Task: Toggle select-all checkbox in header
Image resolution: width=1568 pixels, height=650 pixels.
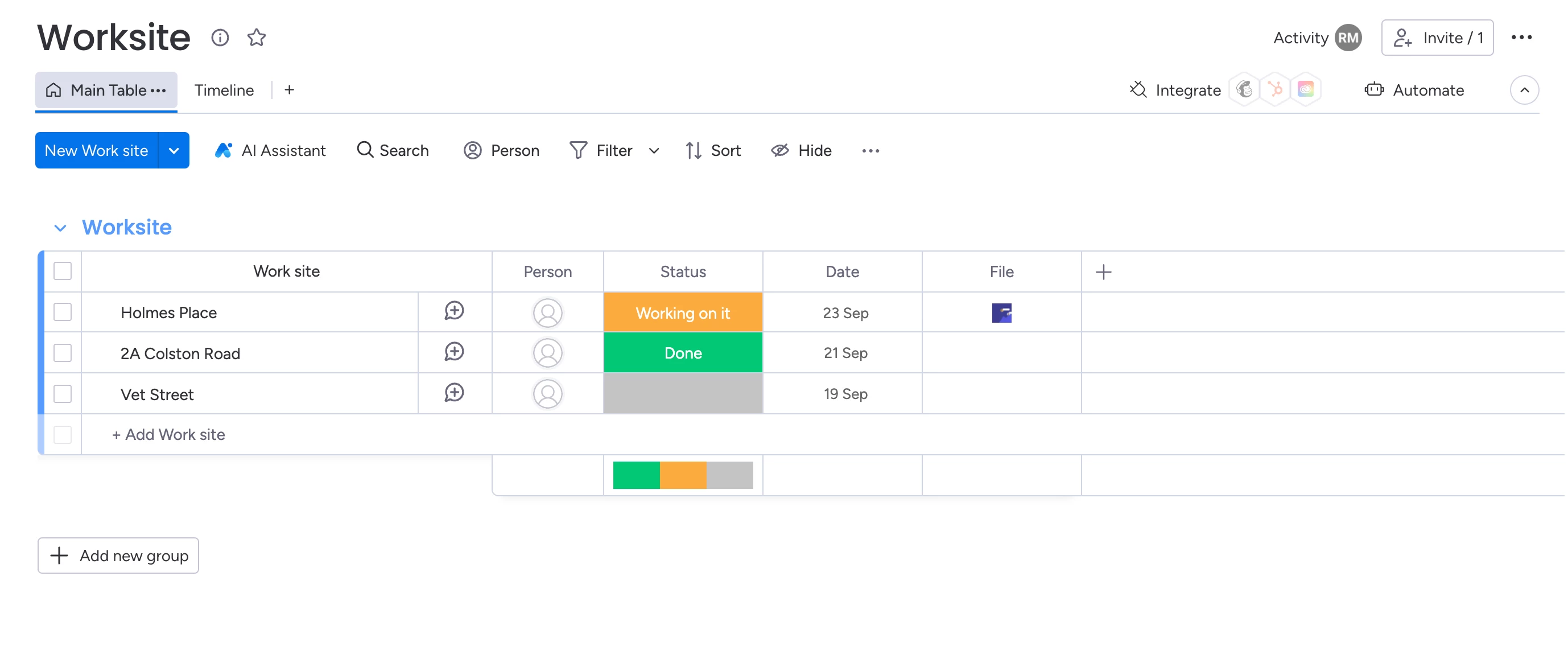Action: pyautogui.click(x=63, y=271)
